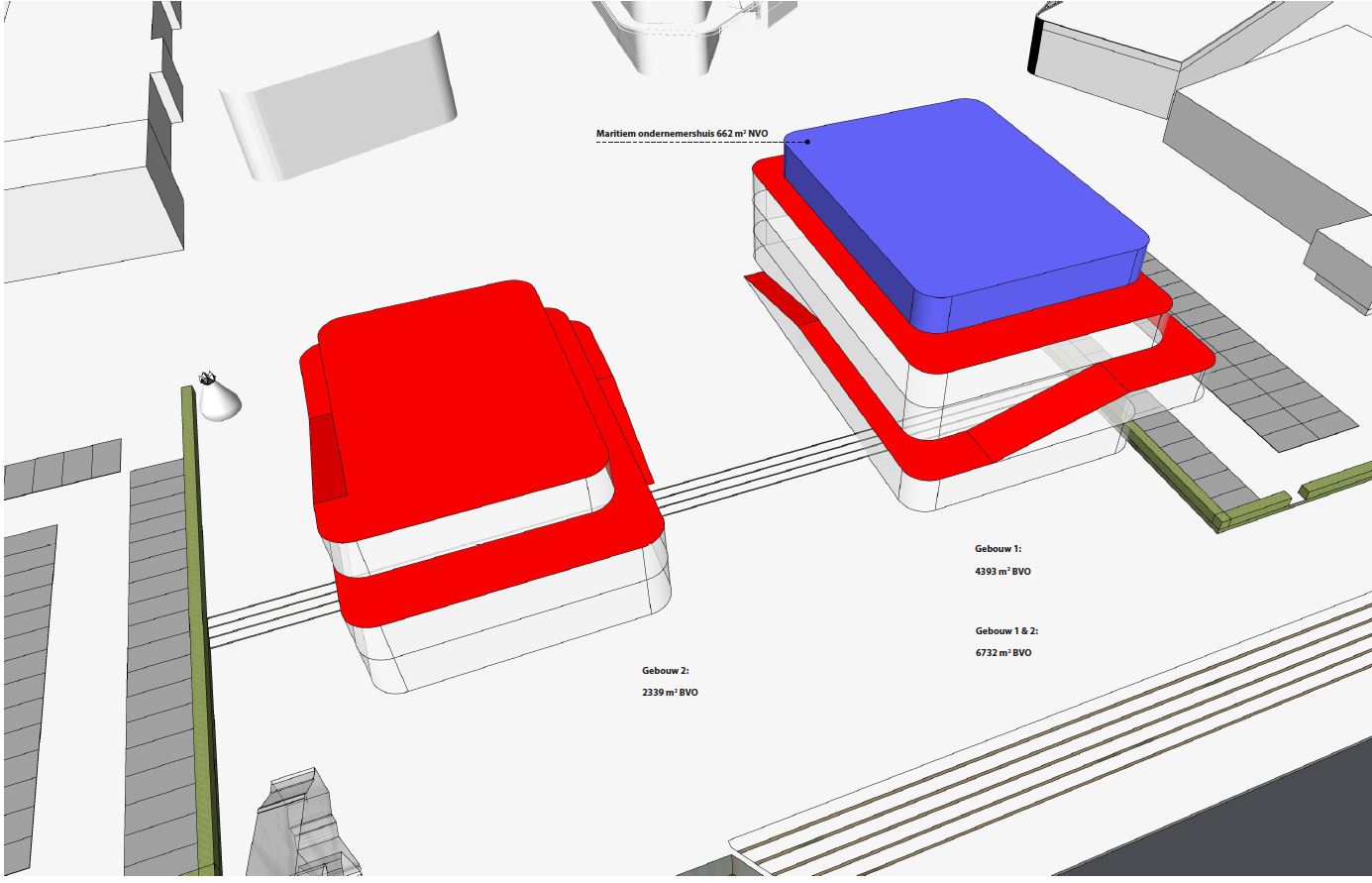Click the white cone-shaped object near the hedge
1372x883 pixels.
219,396
